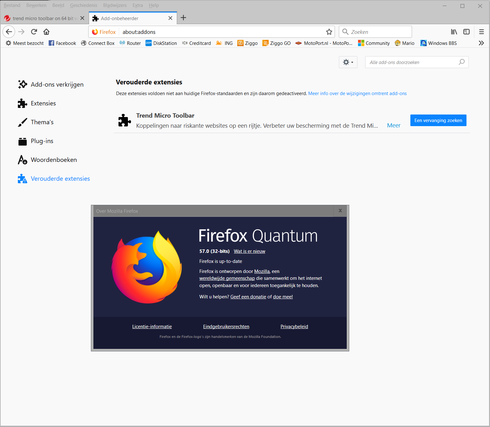490x427 pixels.
Task: Click the Trend Micro Toolbar puzzle icon
Action: (124, 120)
